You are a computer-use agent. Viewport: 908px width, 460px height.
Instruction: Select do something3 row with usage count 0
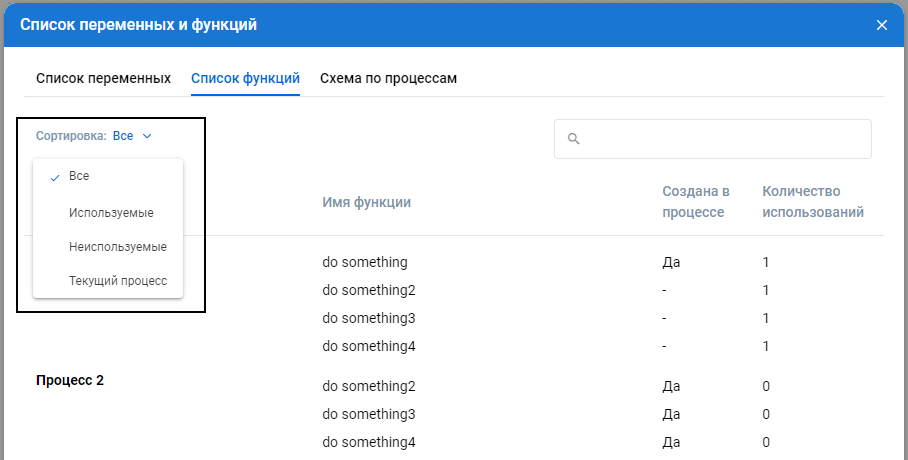tap(368, 414)
